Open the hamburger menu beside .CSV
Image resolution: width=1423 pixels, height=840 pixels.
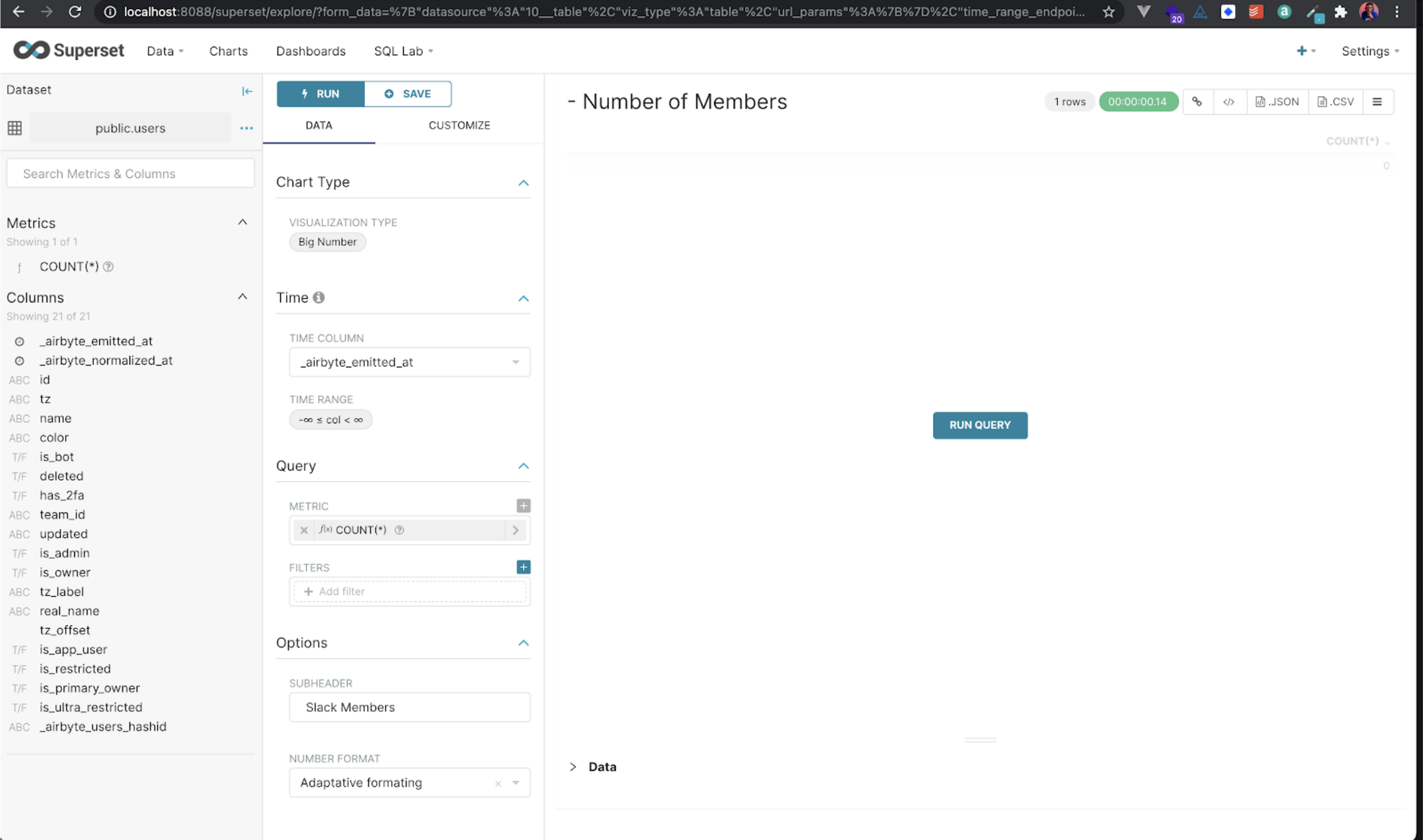(1377, 102)
